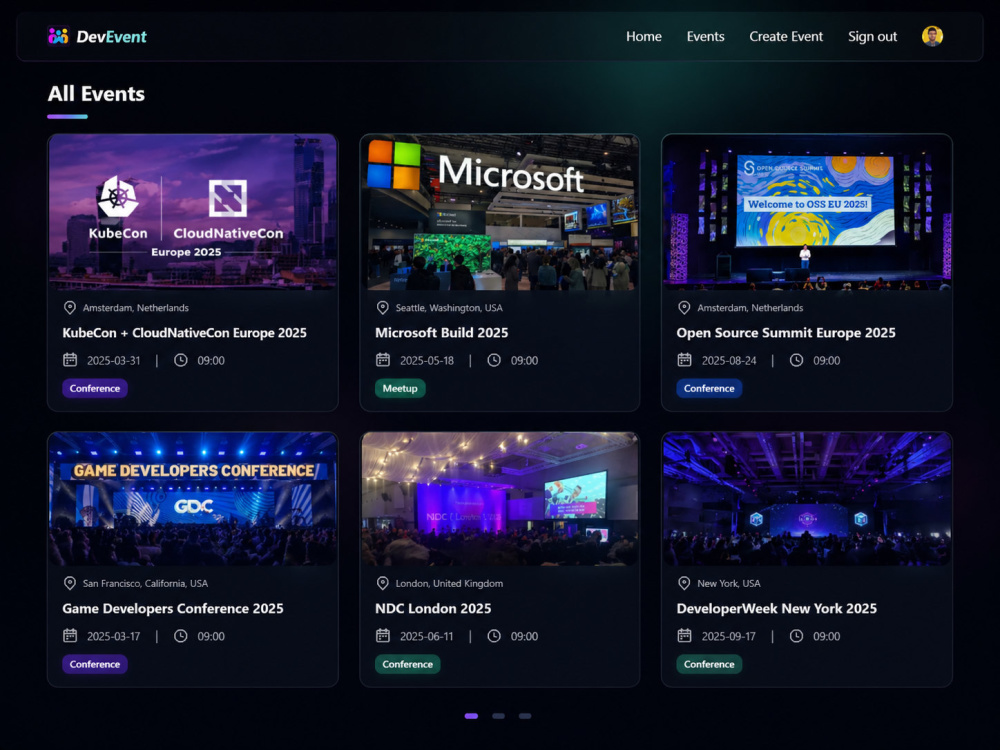This screenshot has height=750, width=1000.
Task: Open NDC London 2025 event title
Action: click(433, 608)
